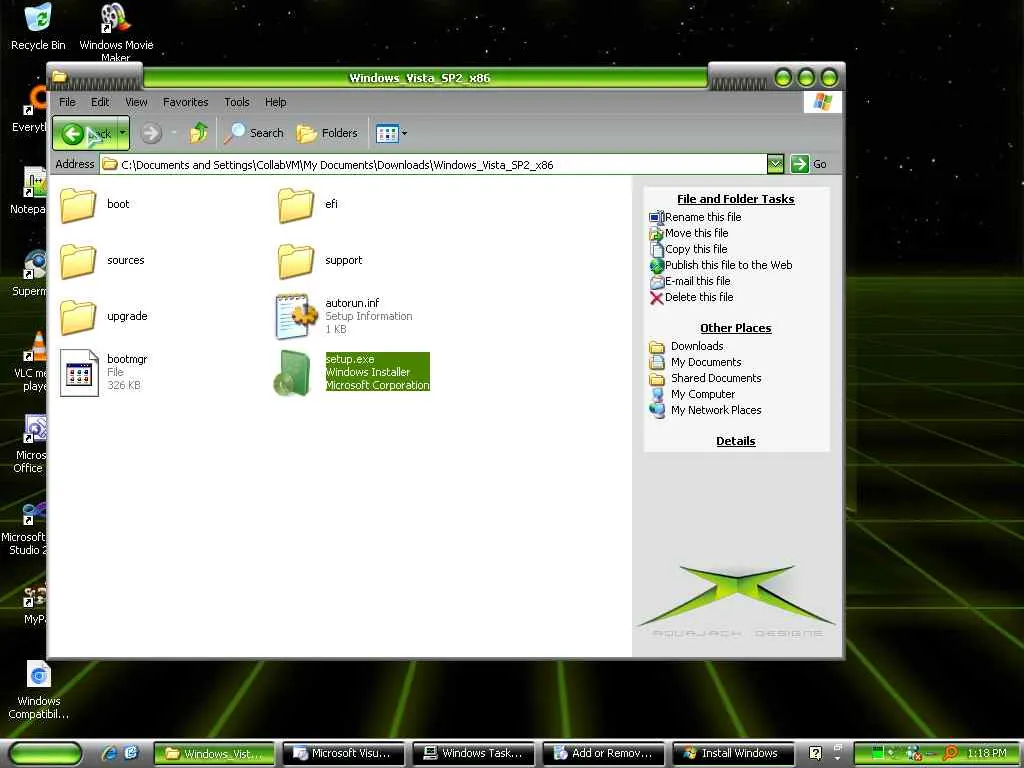Select the bootmgr file
The height and width of the screenshot is (768, 1024).
(104, 372)
